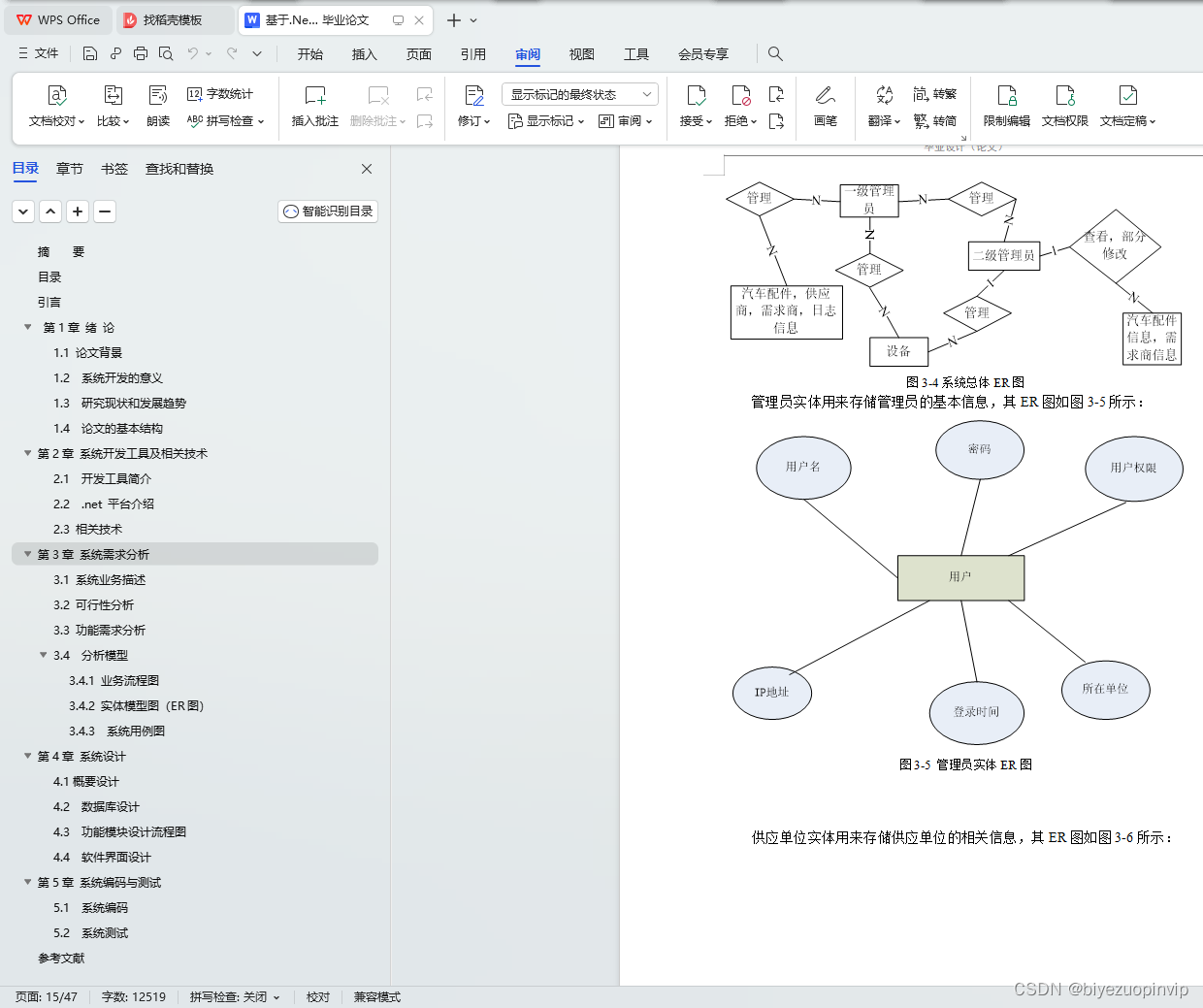Viewport: 1203px width, 1008px height.
Task: Open 拼写检查 spell check
Action: coord(225,121)
